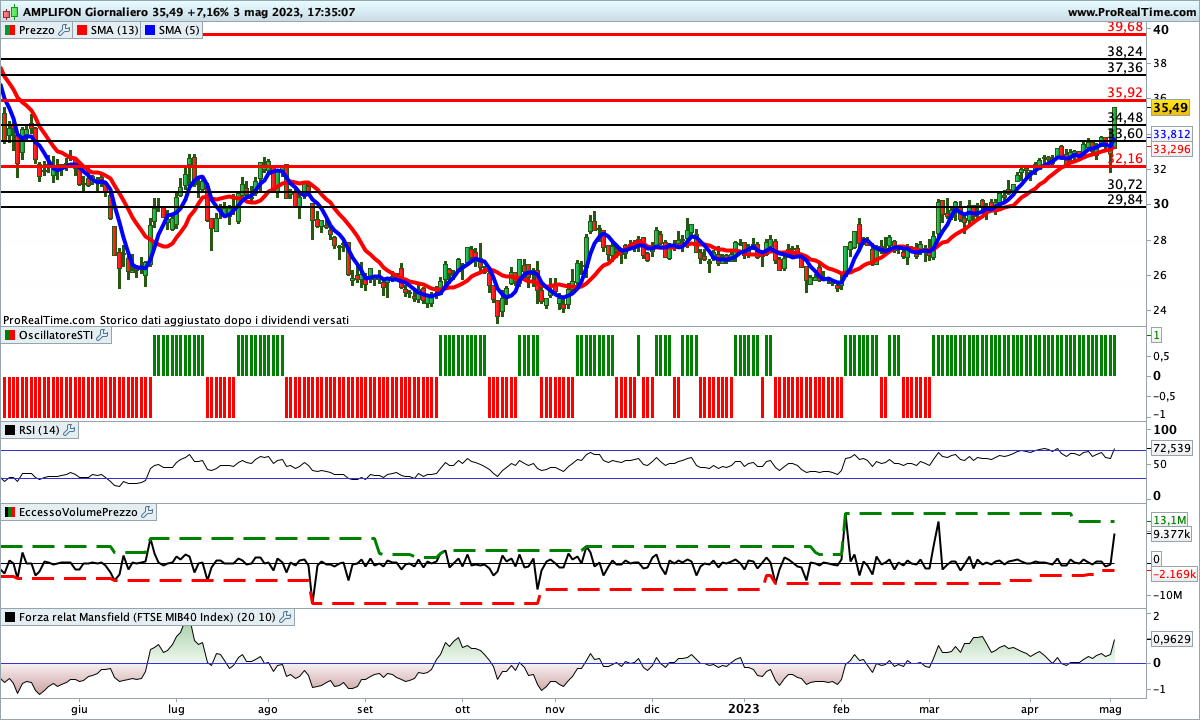Click the apr month label
The height and width of the screenshot is (720, 1200).
coord(1030,708)
